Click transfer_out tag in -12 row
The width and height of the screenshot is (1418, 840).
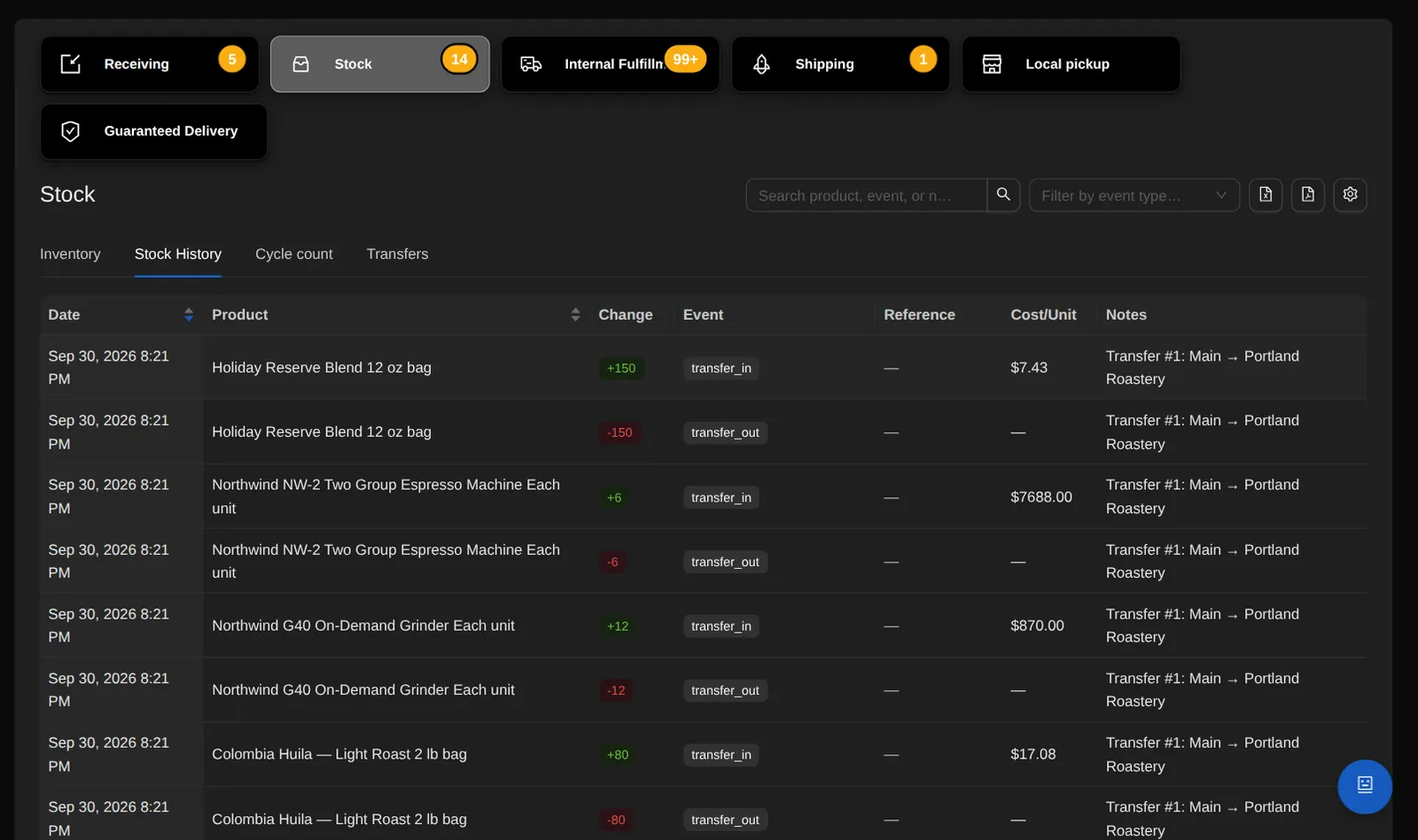[725, 690]
